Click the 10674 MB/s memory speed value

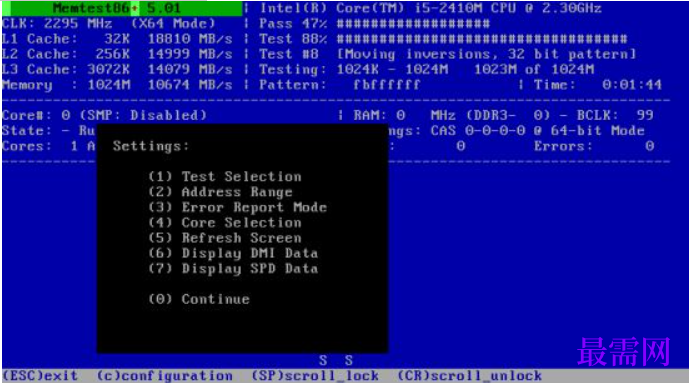pos(190,85)
